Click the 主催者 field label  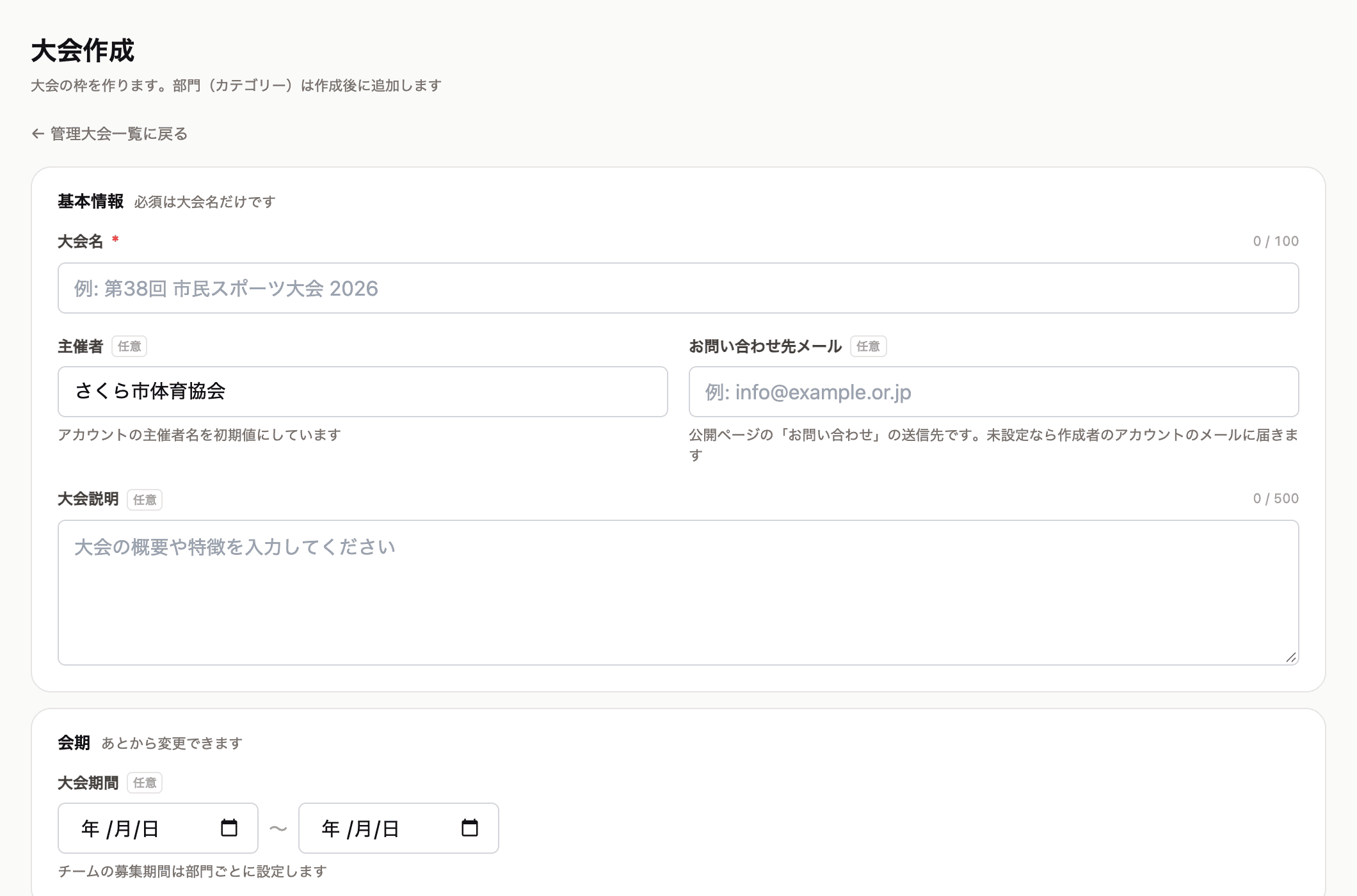(x=80, y=346)
